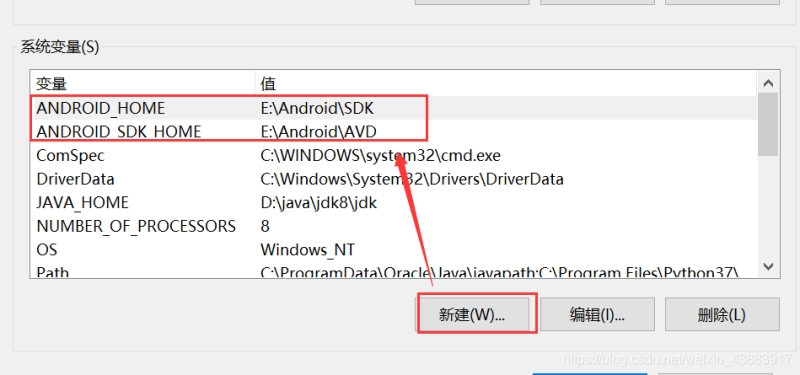
Task: Click the 变量 column header
Action: [x=142, y=83]
